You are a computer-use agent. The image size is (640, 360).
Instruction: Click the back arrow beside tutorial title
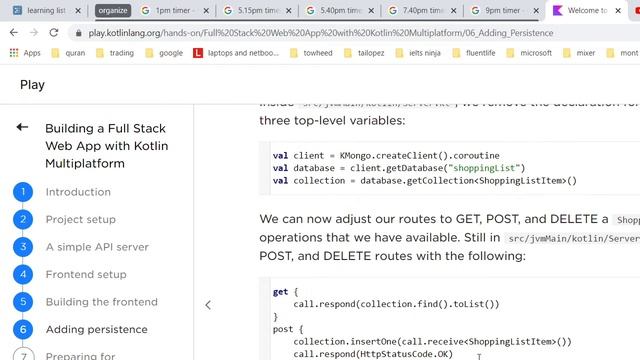22,127
